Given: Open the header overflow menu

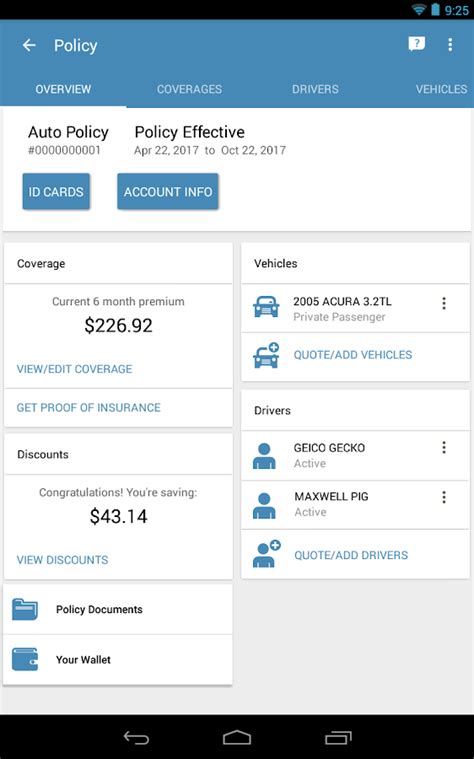Looking at the screenshot, I should (x=450, y=45).
